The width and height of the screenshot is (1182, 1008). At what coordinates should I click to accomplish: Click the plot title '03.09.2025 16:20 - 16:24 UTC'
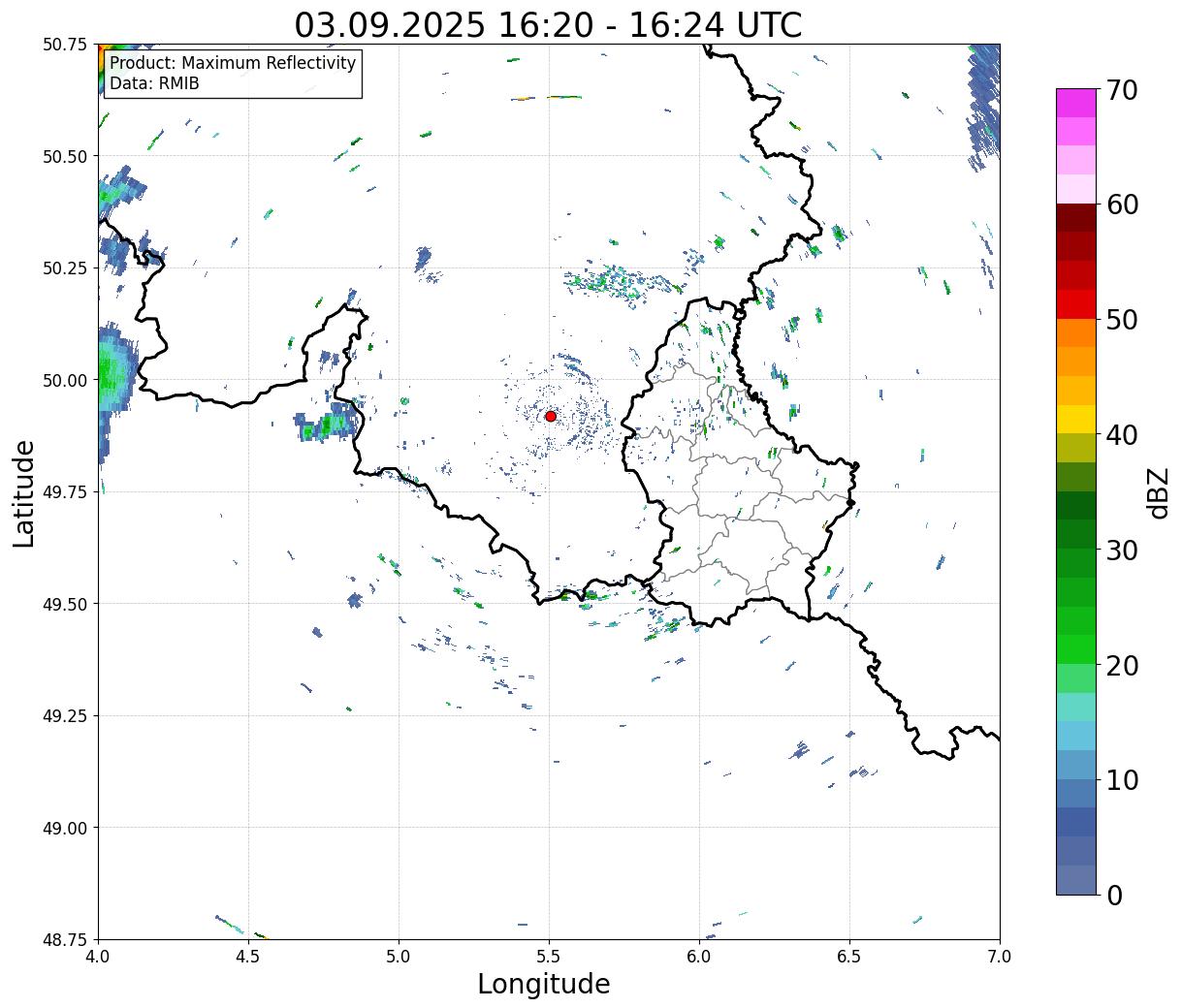(x=549, y=24)
